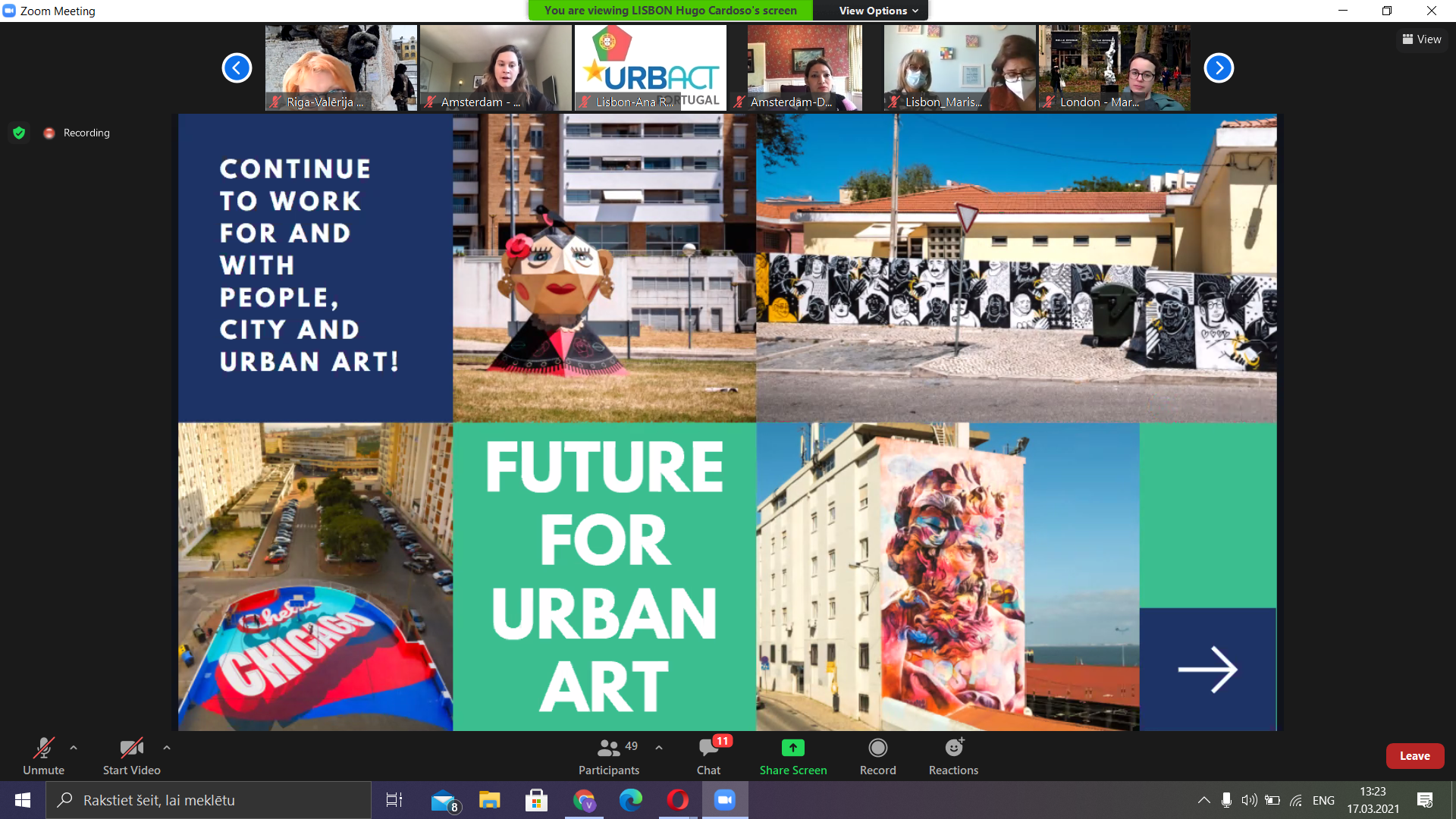Open Opera browser from the taskbar
Image resolution: width=1456 pixels, height=819 pixels.
pyautogui.click(x=677, y=800)
